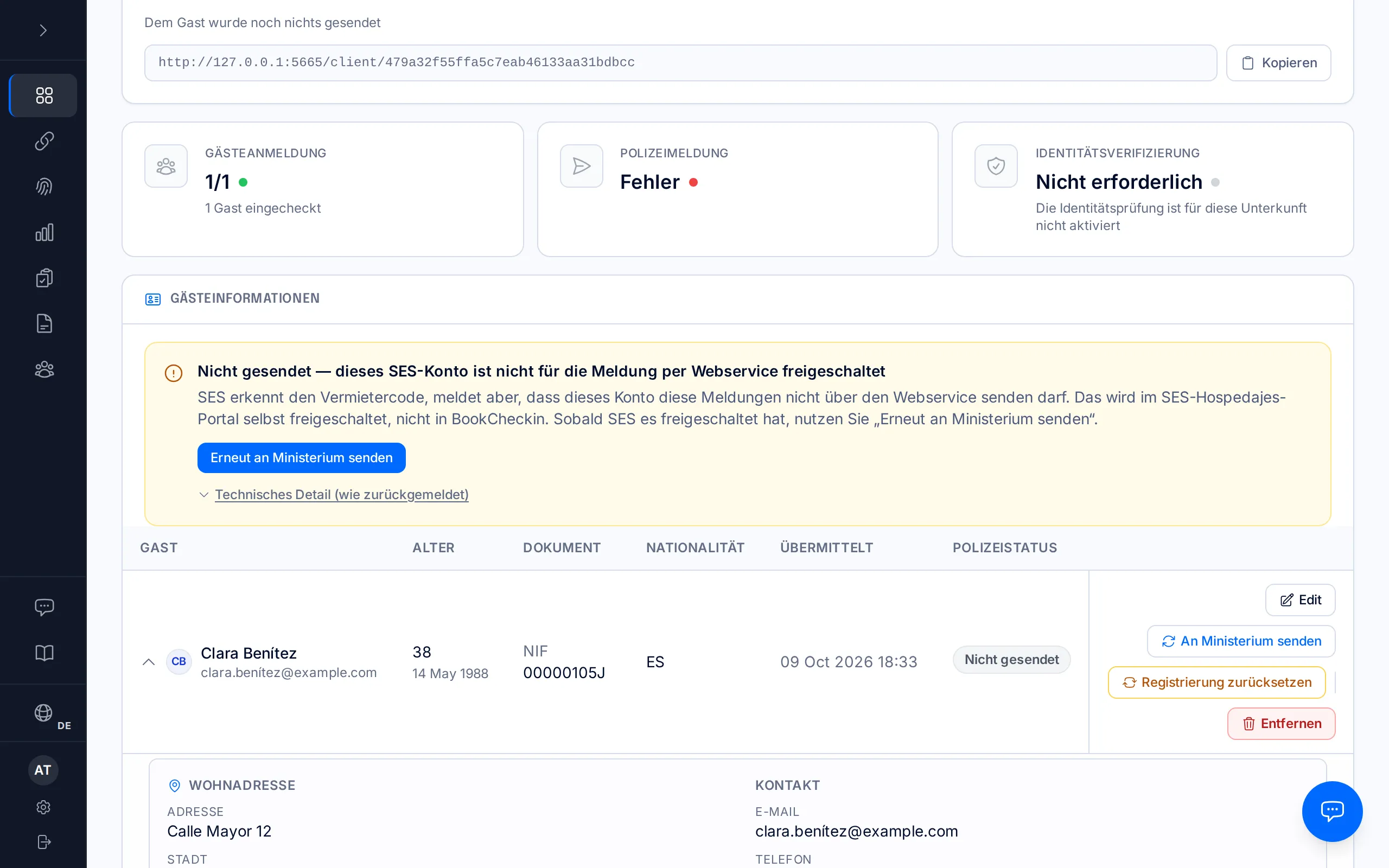
Task: Copy the client link with Kopieren
Action: tap(1278, 63)
